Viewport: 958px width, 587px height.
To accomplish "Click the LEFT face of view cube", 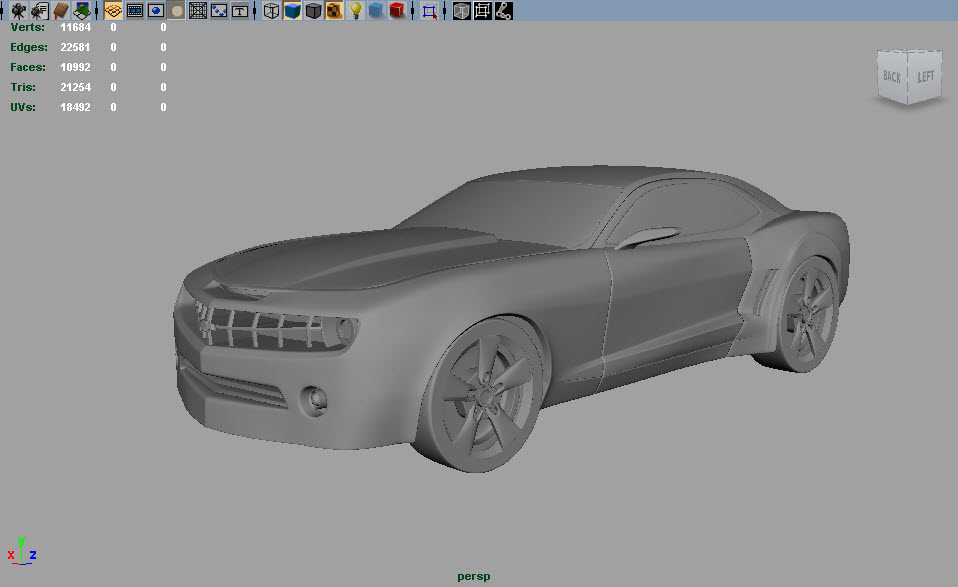I will [x=925, y=76].
